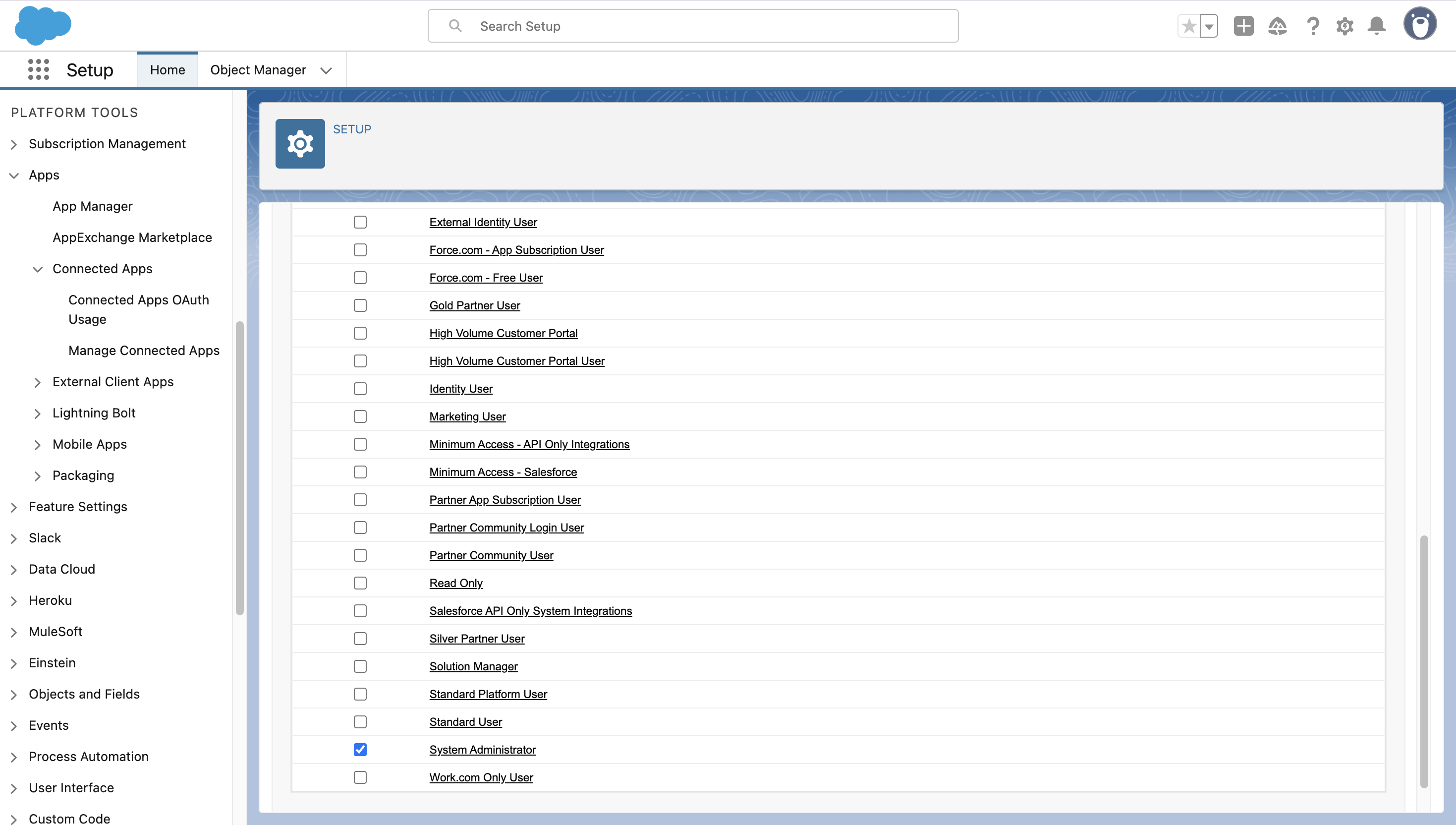This screenshot has width=1456, height=825.
Task: Check the Standard User checkbox
Action: click(360, 722)
